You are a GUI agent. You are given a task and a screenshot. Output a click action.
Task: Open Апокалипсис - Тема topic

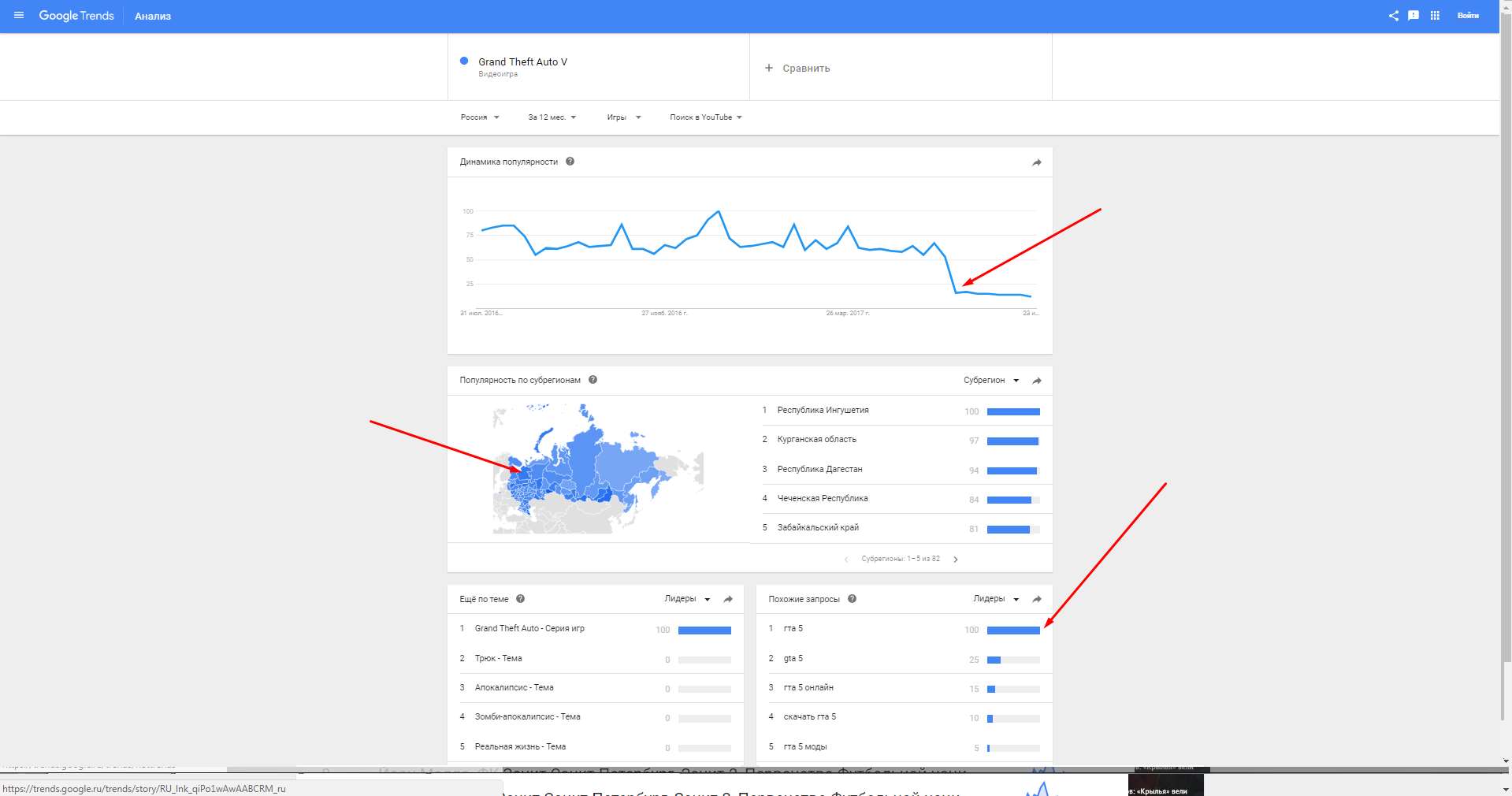click(514, 688)
